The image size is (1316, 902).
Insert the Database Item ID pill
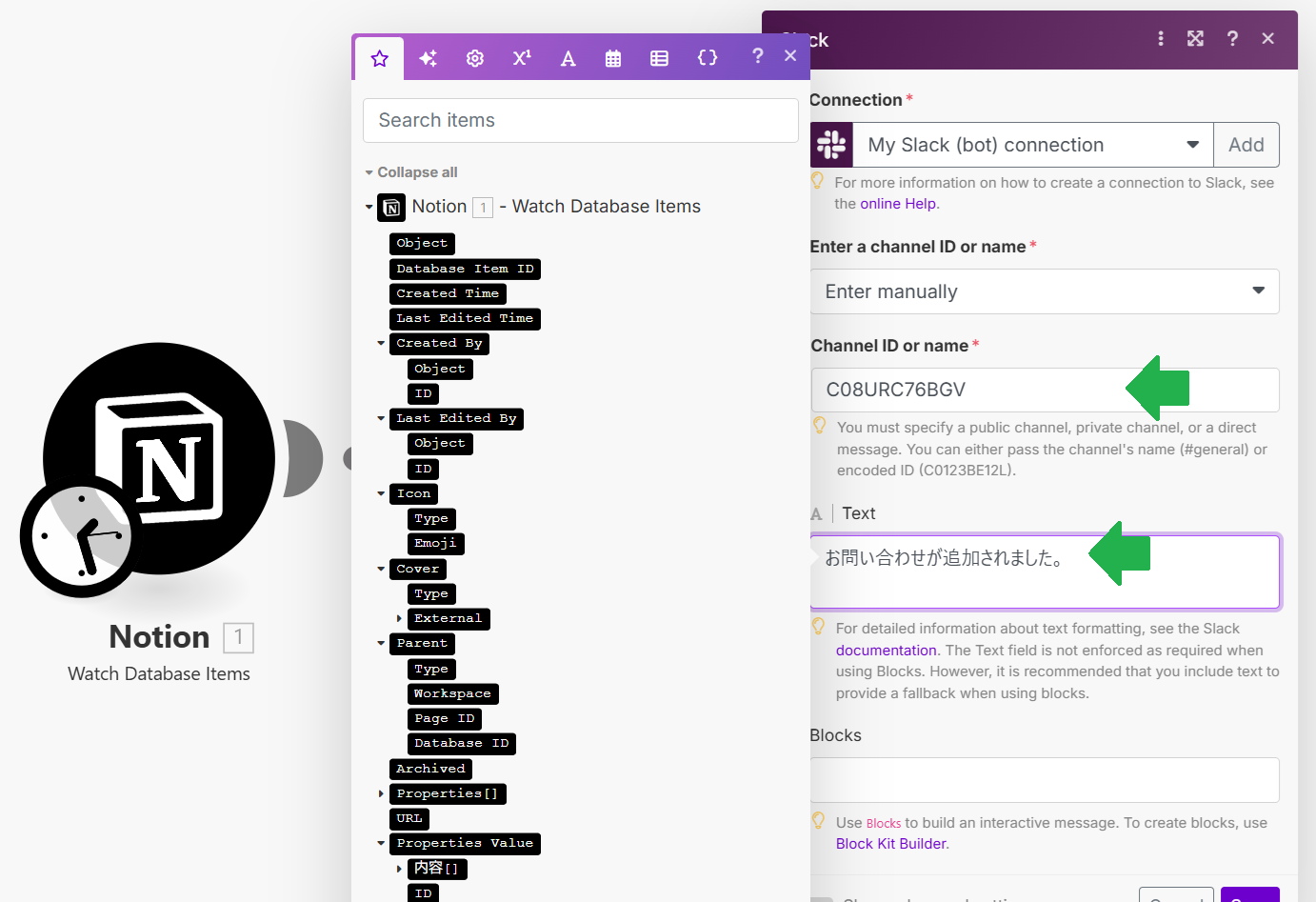pyautogui.click(x=465, y=269)
